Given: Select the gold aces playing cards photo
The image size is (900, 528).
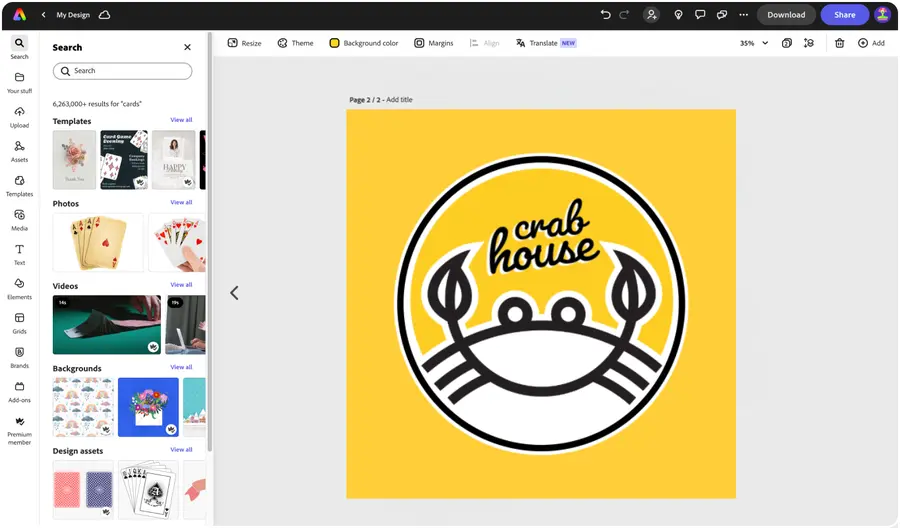Looking at the screenshot, I should coord(98,242).
